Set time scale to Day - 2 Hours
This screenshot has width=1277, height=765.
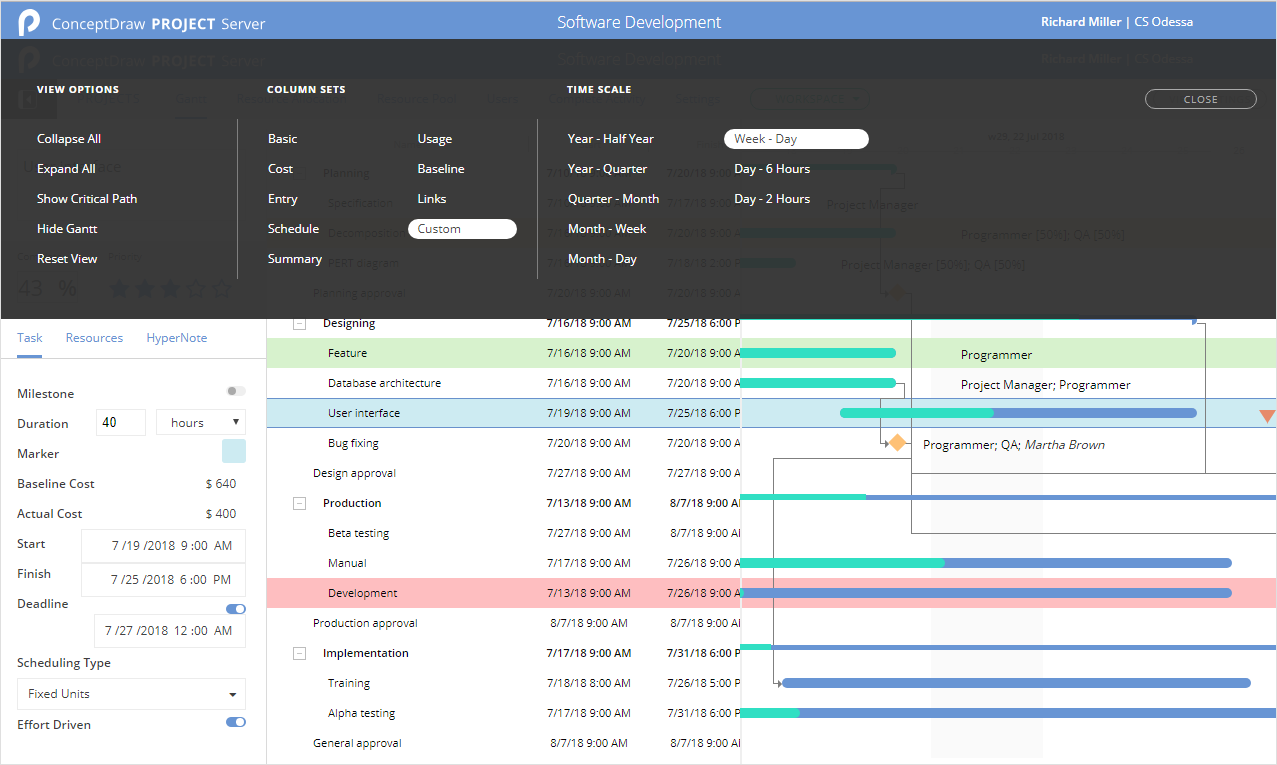coord(772,199)
